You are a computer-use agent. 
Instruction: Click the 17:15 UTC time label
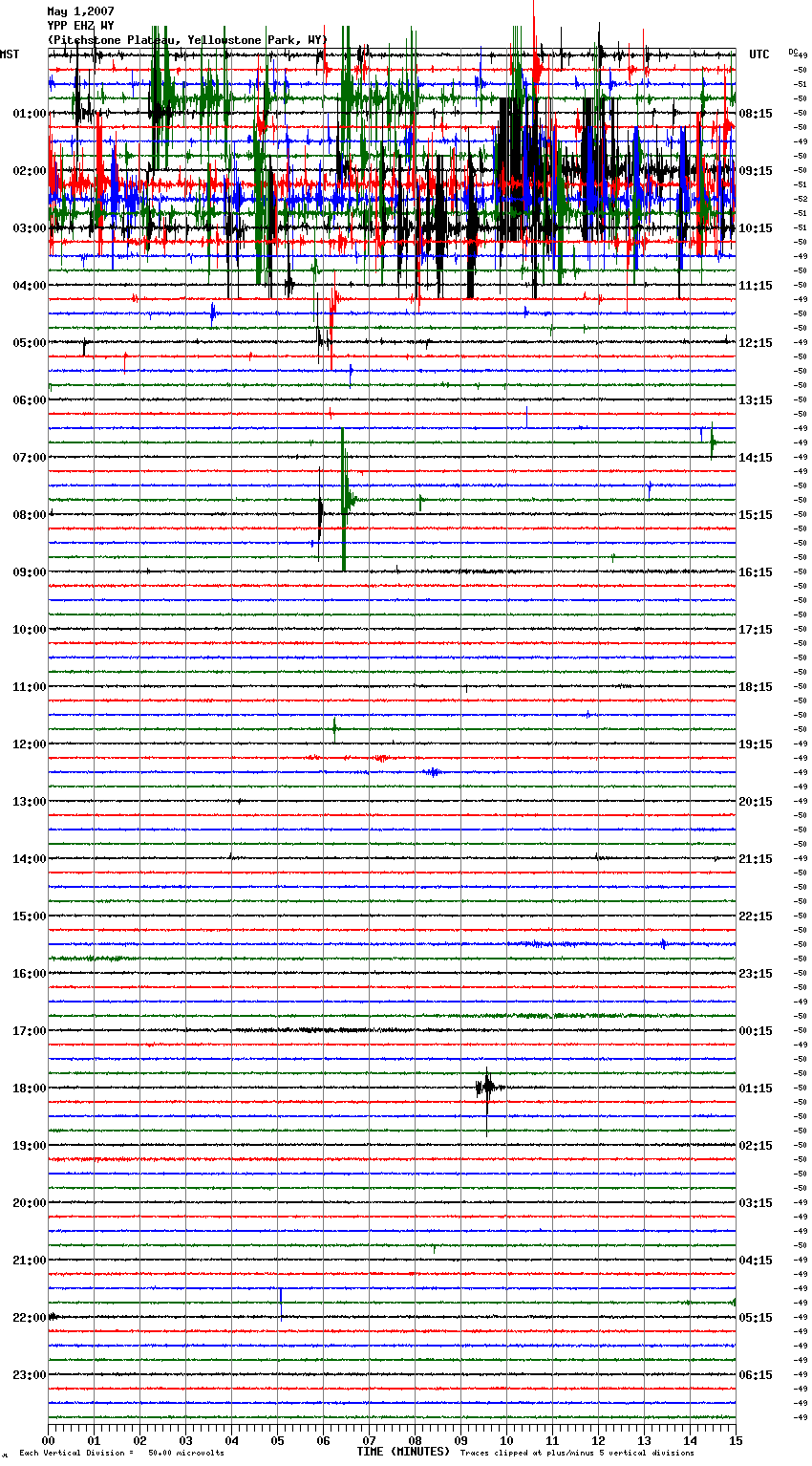756,630
